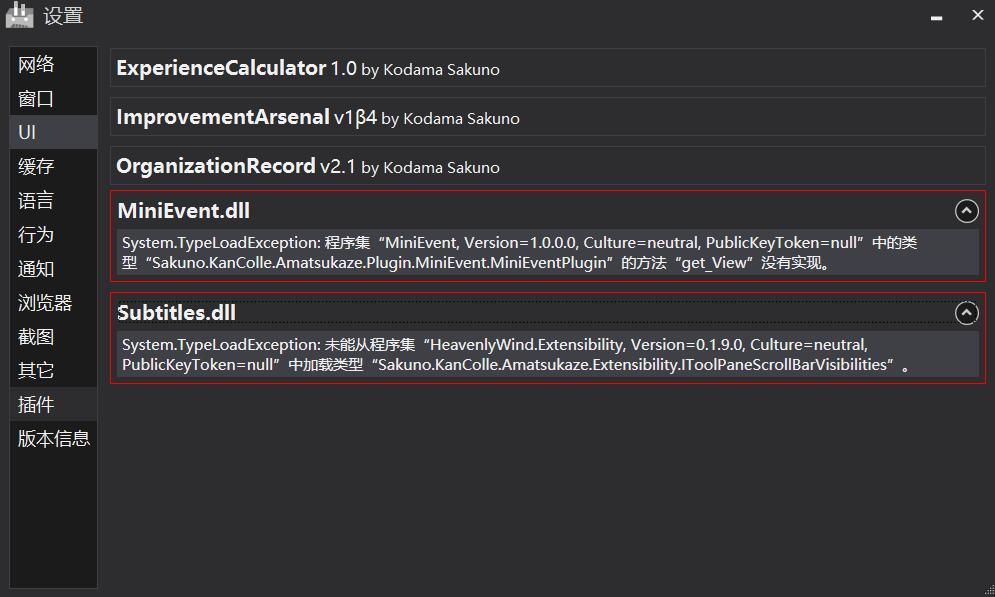Go to the 语言 settings tab

coord(53,200)
